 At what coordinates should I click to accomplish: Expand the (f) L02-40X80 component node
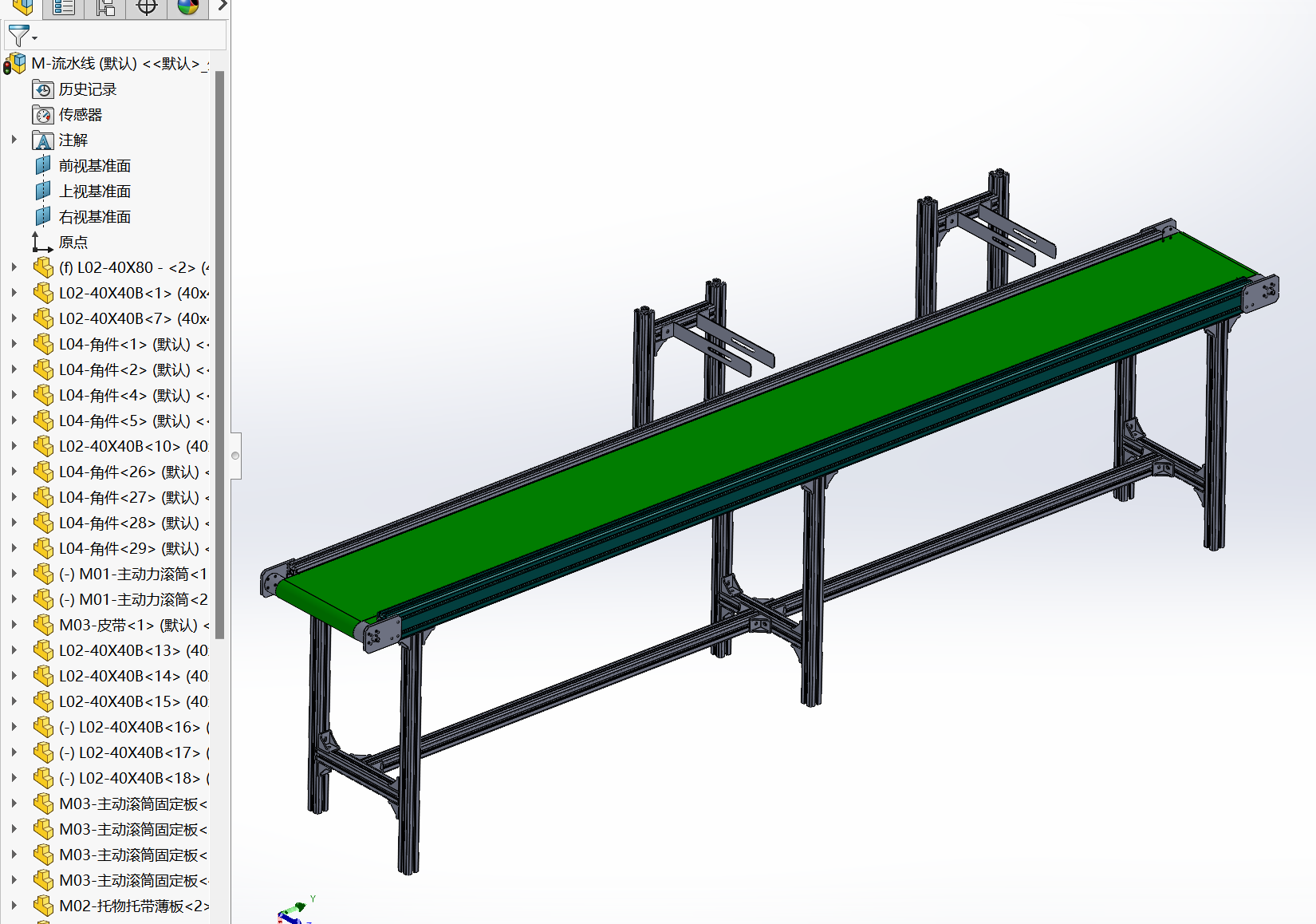coord(14,267)
